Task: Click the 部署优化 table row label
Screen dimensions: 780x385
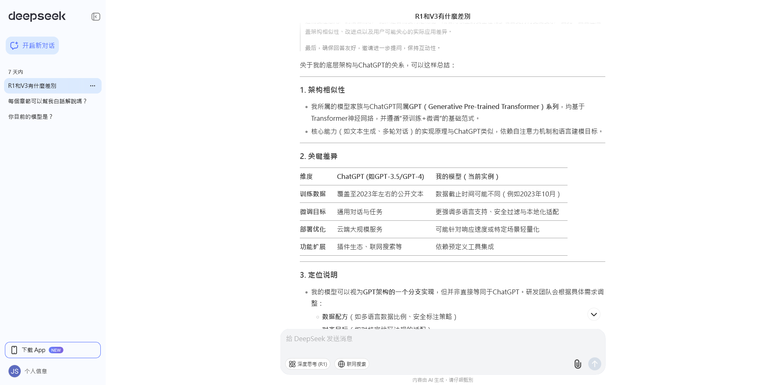Action: tap(313, 229)
